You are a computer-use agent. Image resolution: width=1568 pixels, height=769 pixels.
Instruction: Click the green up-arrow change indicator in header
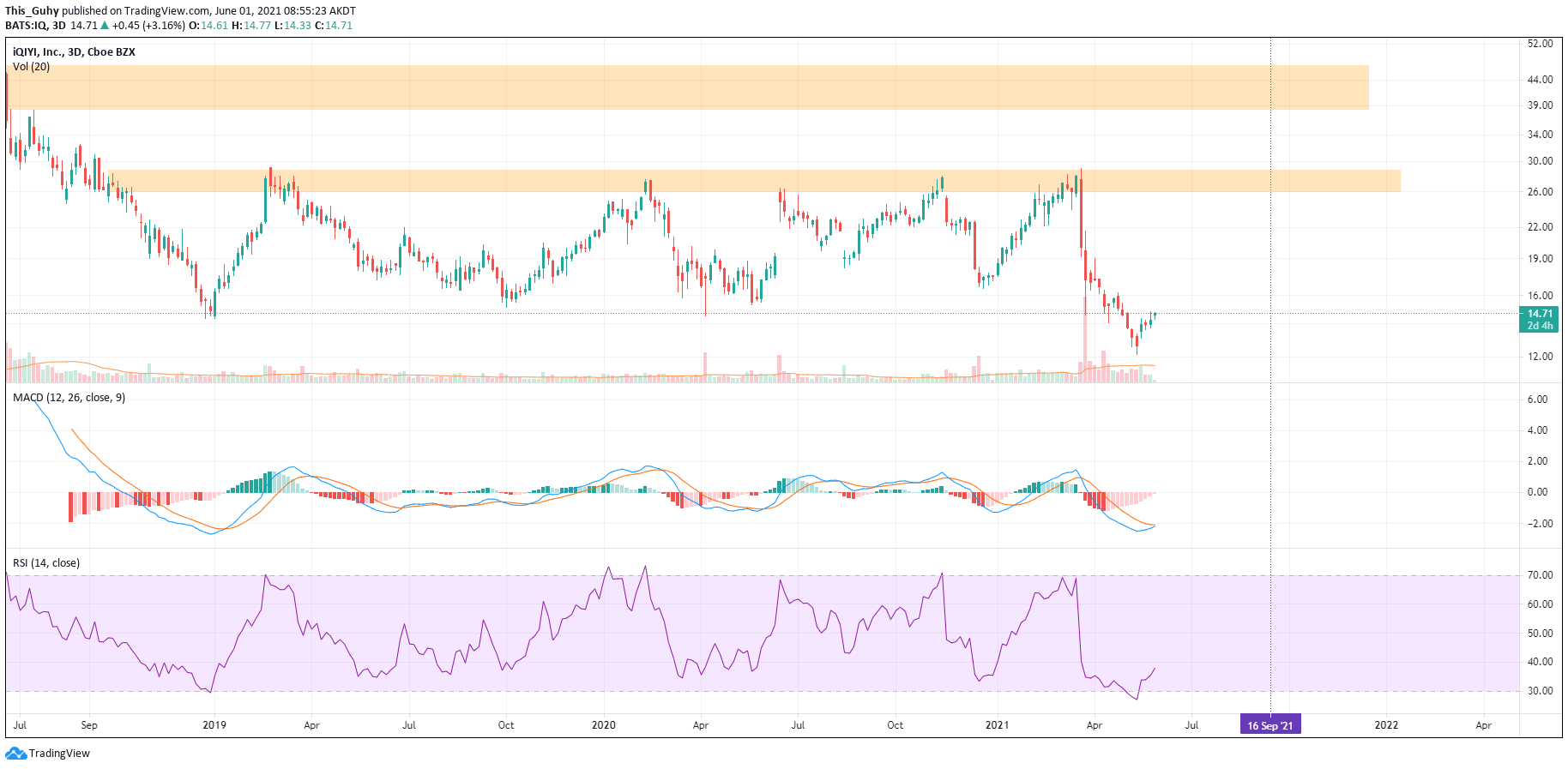[x=105, y=26]
